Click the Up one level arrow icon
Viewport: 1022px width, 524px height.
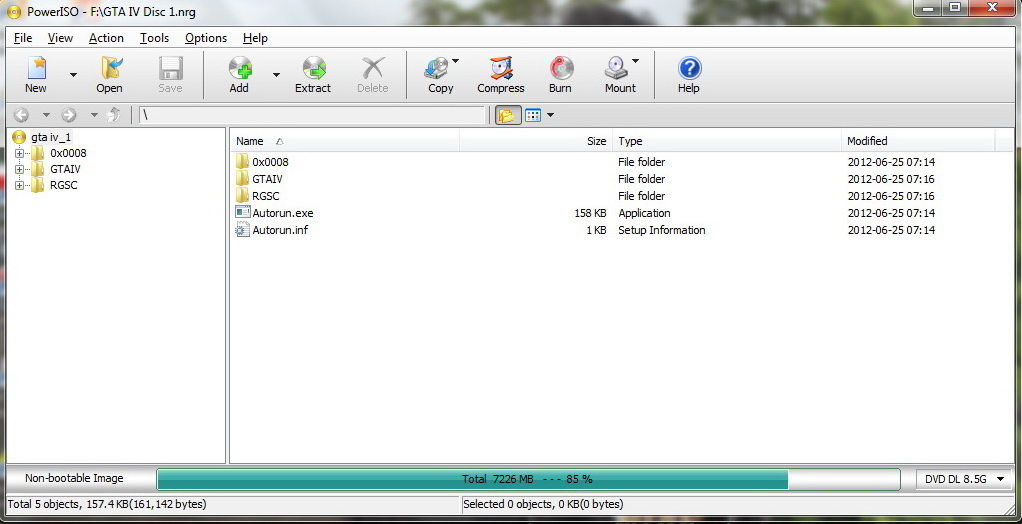pos(113,115)
